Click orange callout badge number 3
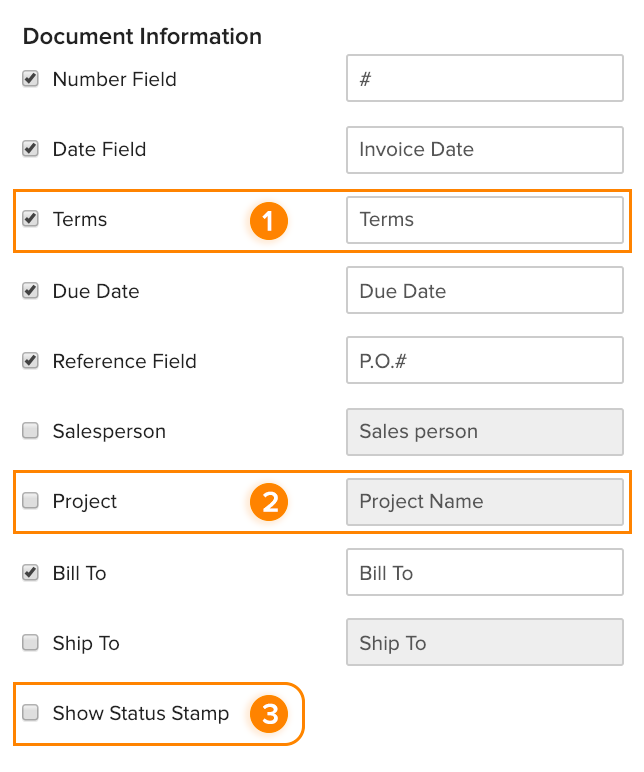The height and width of the screenshot is (772, 644). point(269,714)
